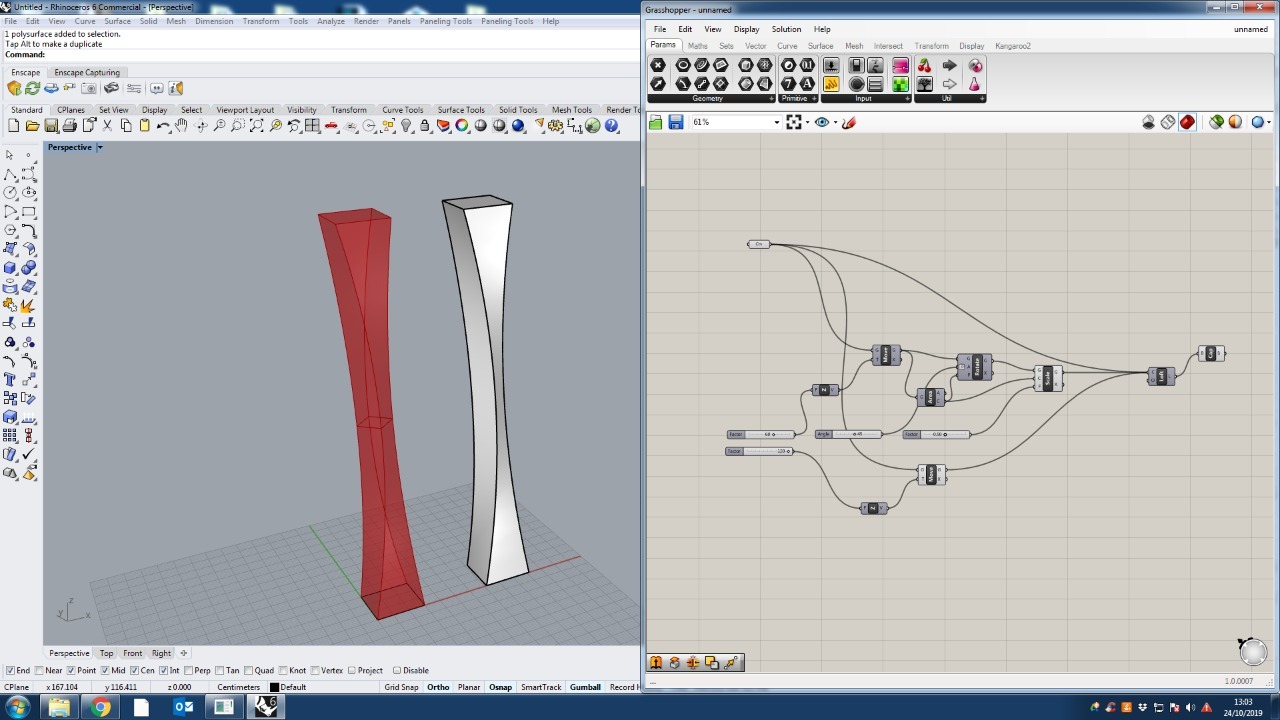Expand the Primitive panel in Grasshopper
The height and width of the screenshot is (720, 1280).
[814, 98]
